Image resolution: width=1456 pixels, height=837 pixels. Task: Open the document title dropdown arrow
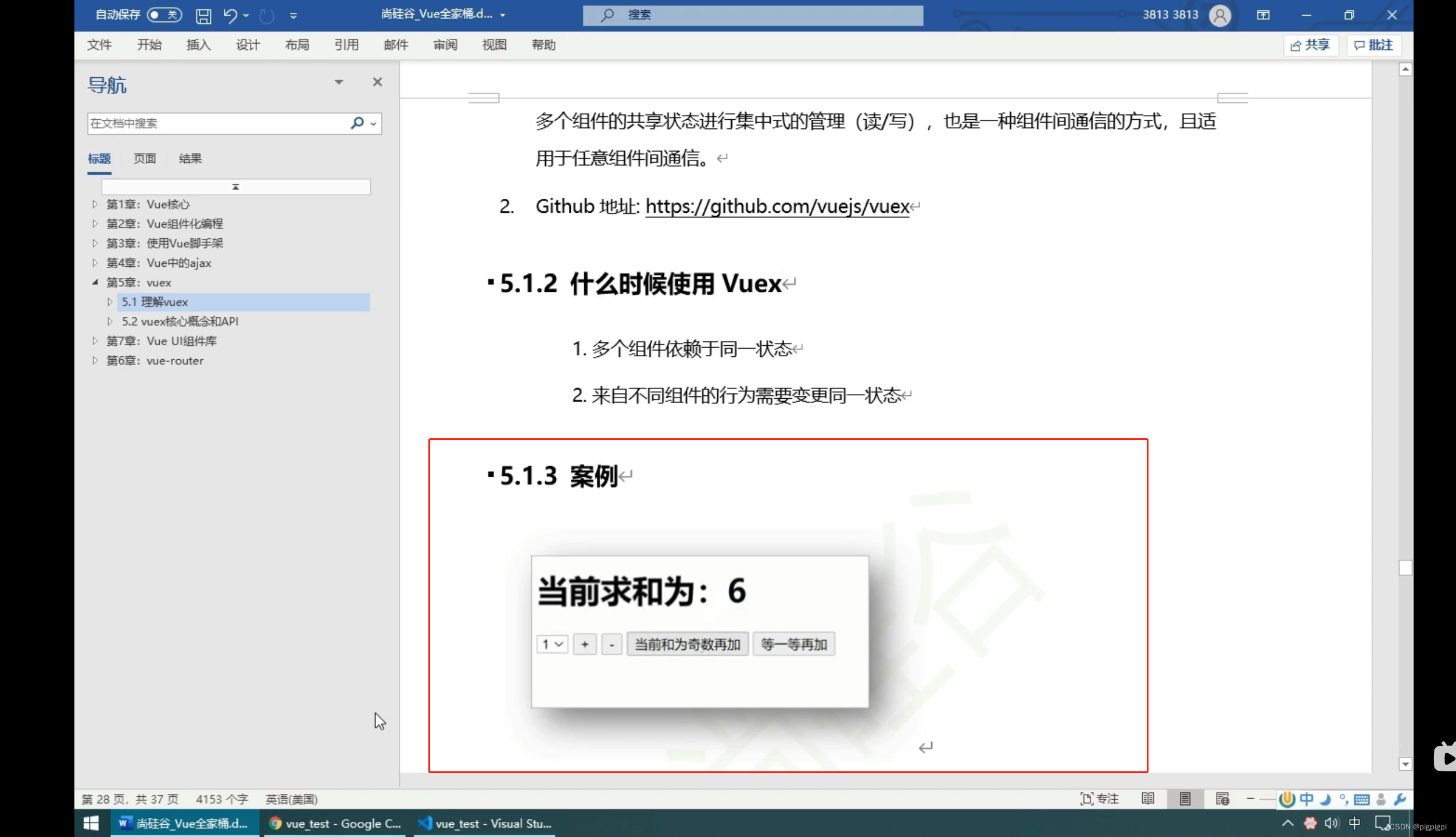tap(502, 15)
